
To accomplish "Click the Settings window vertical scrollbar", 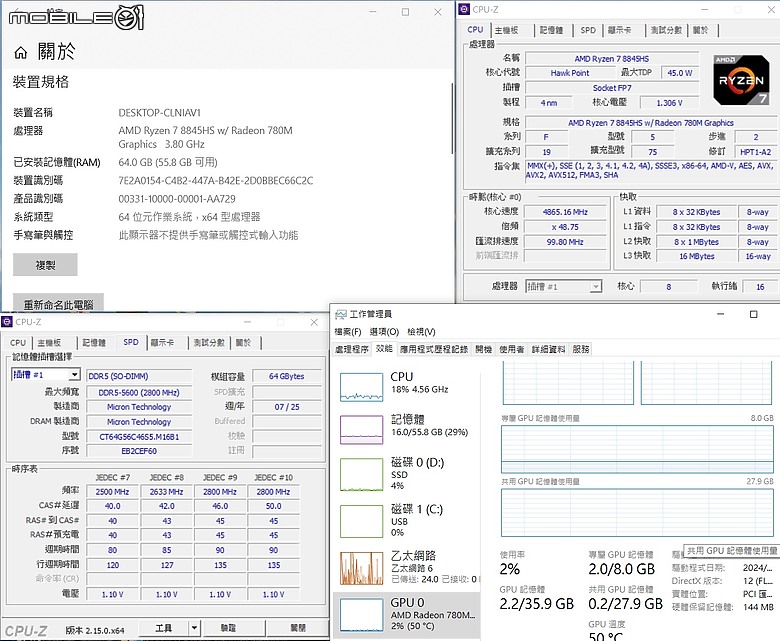I will 452,118.
